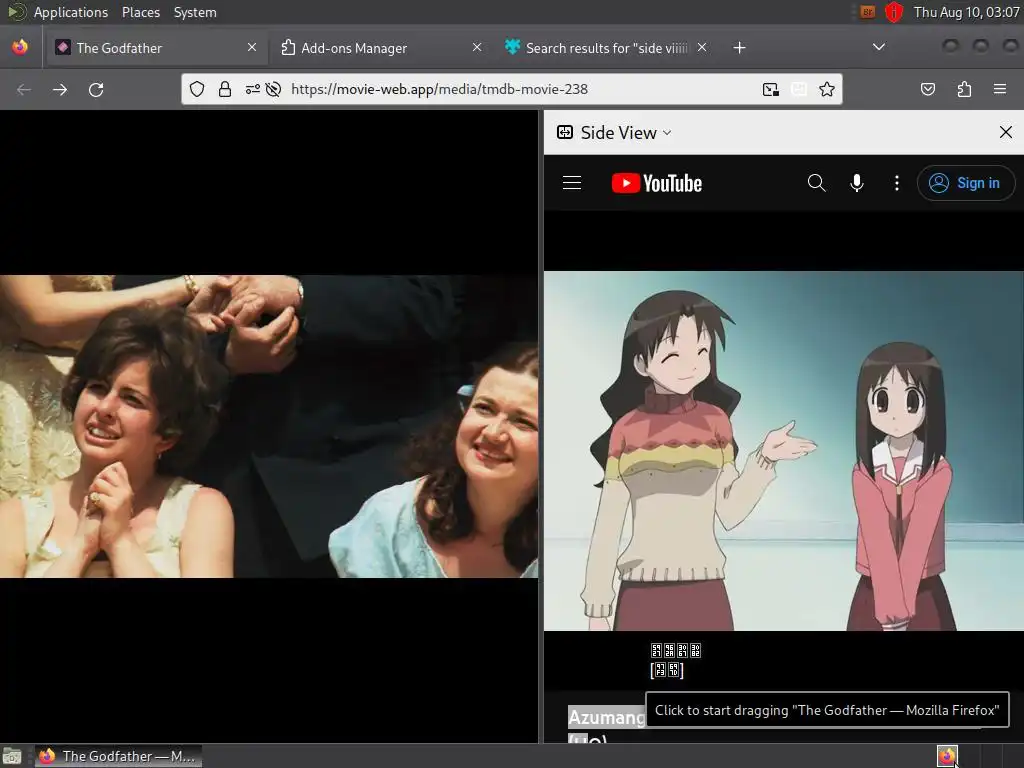
Task: Go forward one page
Action: click(60, 89)
